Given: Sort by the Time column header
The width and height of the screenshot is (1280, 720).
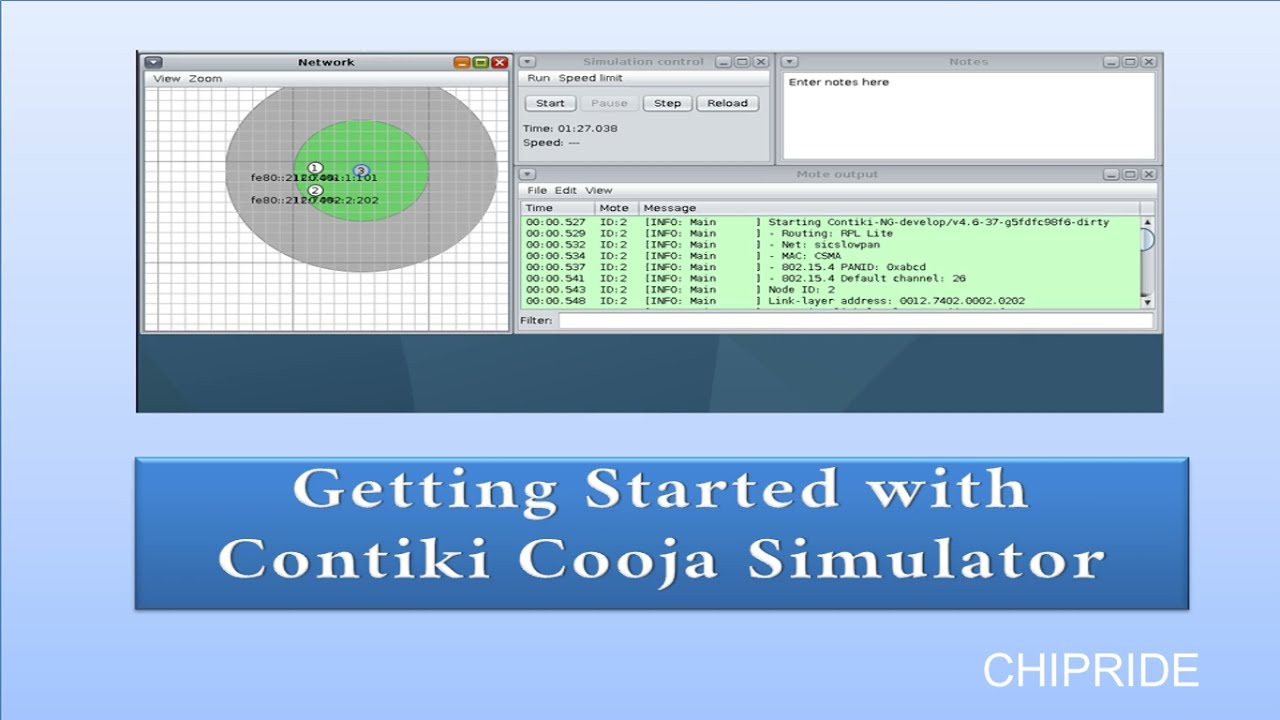Looking at the screenshot, I should 558,208.
